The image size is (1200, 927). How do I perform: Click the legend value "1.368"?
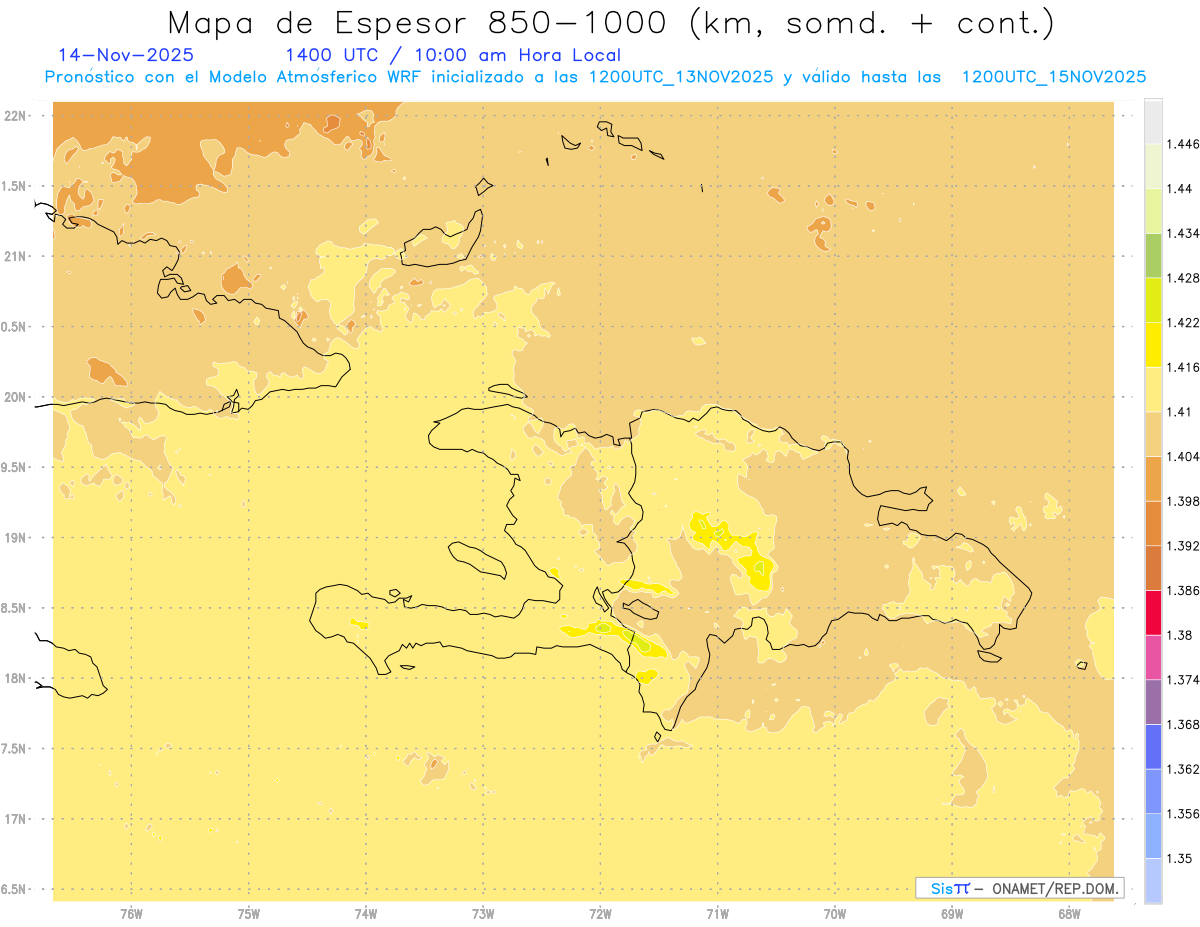[1183, 724]
